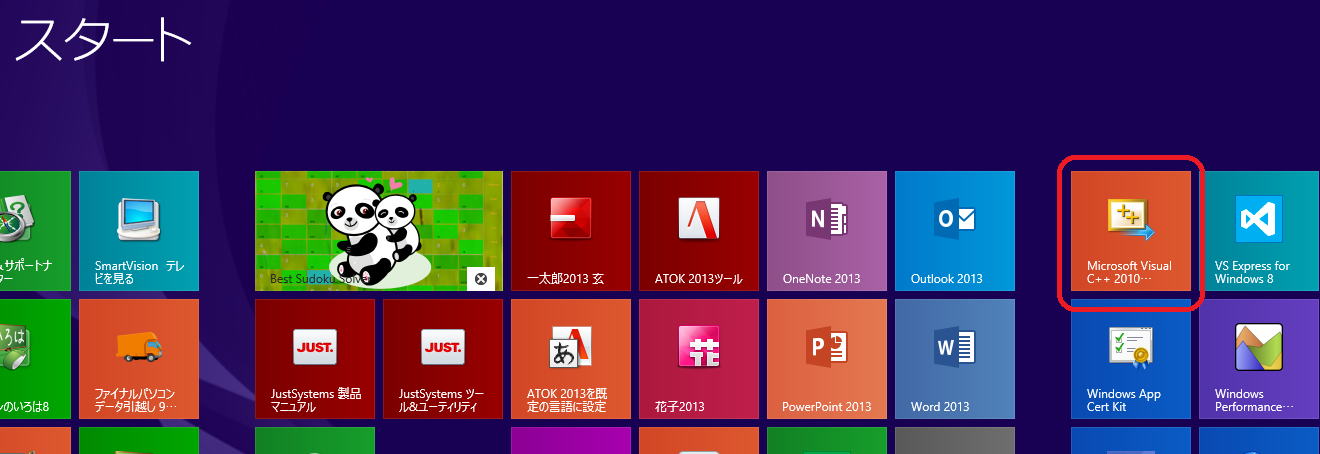Launch 花子2013 tile

(699, 359)
